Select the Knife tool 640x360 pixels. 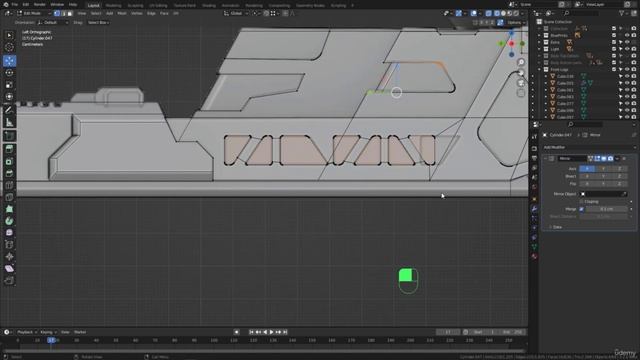(x=9, y=197)
